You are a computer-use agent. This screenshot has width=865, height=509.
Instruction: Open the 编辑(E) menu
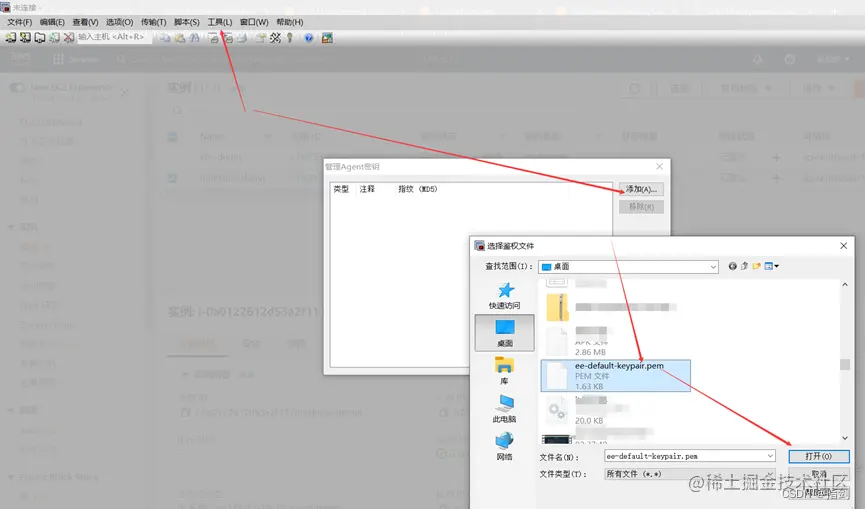52,22
